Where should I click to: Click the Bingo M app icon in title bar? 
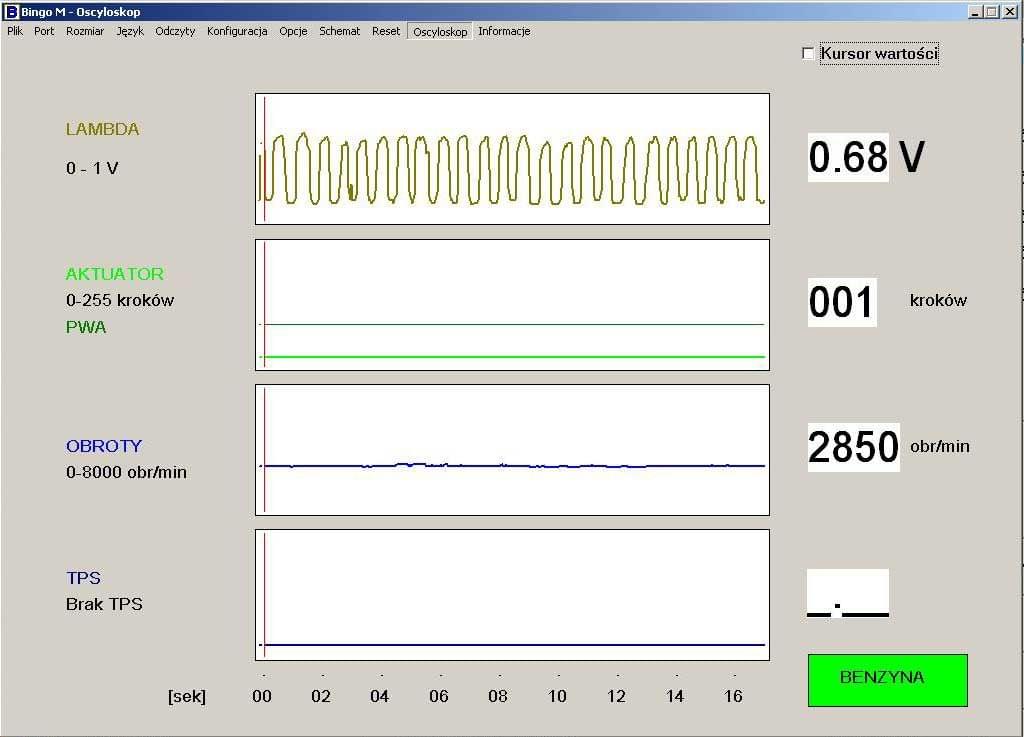pos(12,12)
